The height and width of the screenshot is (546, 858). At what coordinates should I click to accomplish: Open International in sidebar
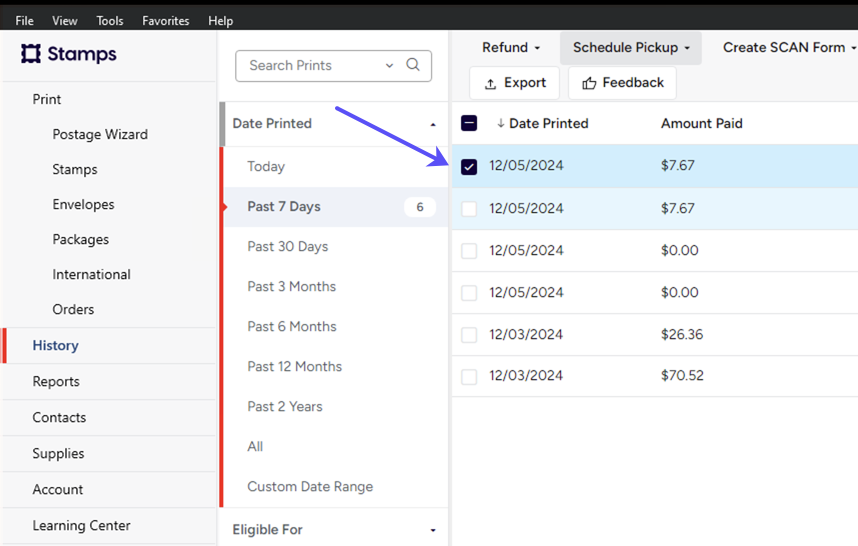pyautogui.click(x=91, y=275)
